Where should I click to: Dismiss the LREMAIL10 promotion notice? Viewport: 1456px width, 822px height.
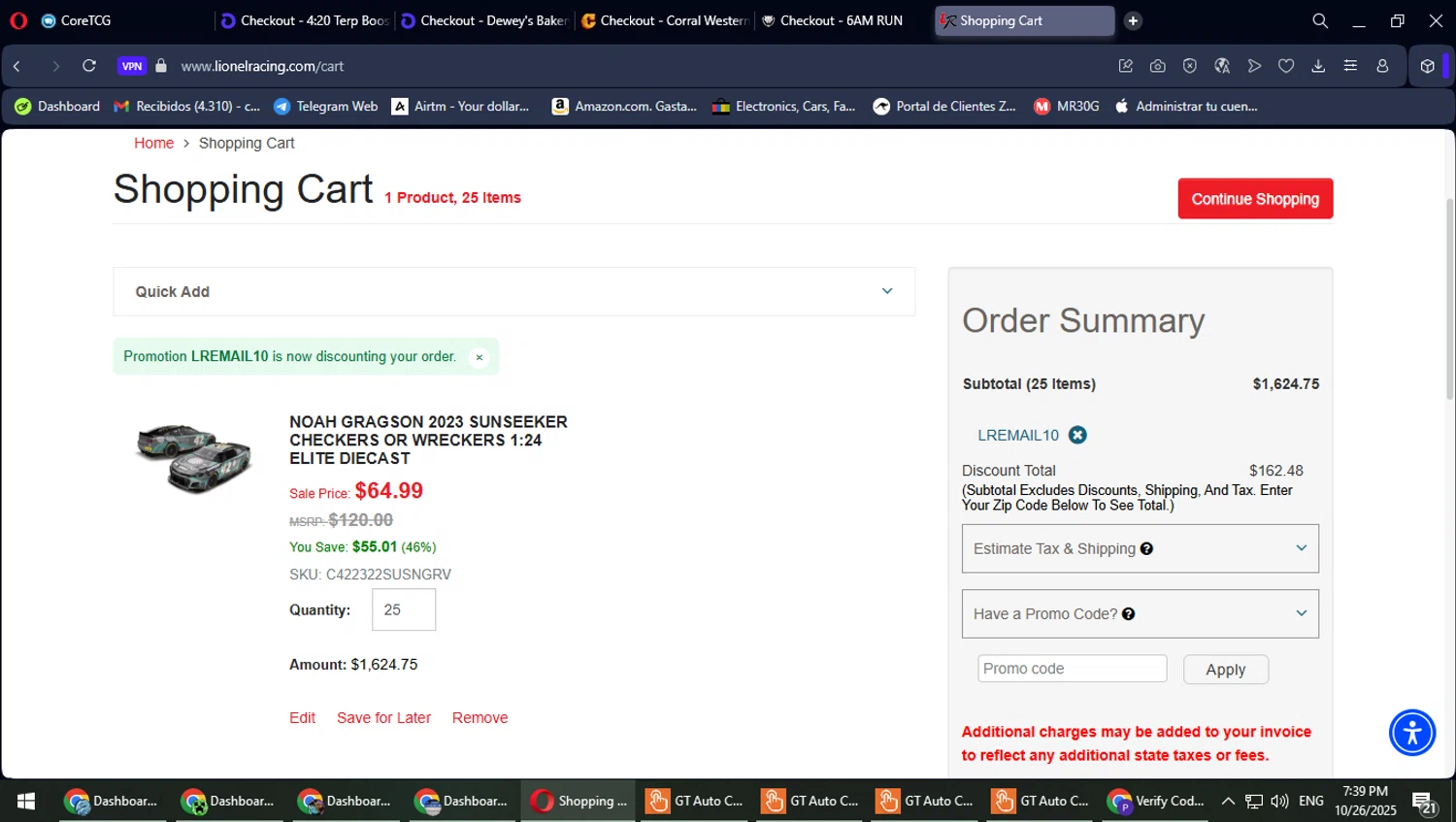(479, 357)
